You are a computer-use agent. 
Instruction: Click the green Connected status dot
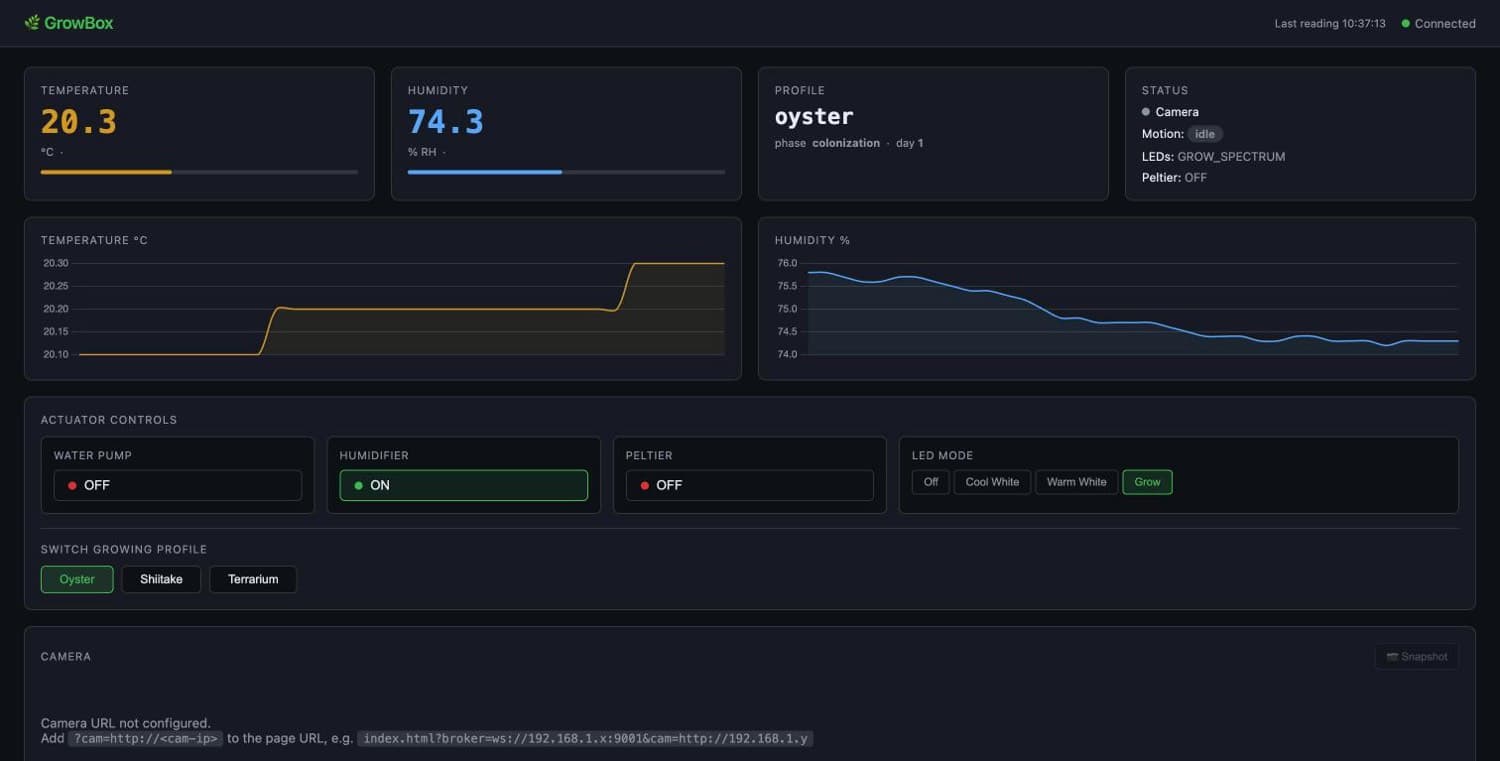pos(1406,23)
